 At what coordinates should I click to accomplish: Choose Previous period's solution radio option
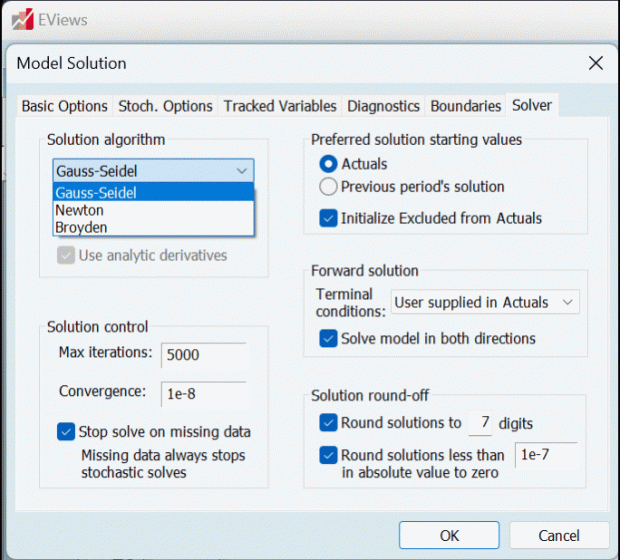pos(328,187)
